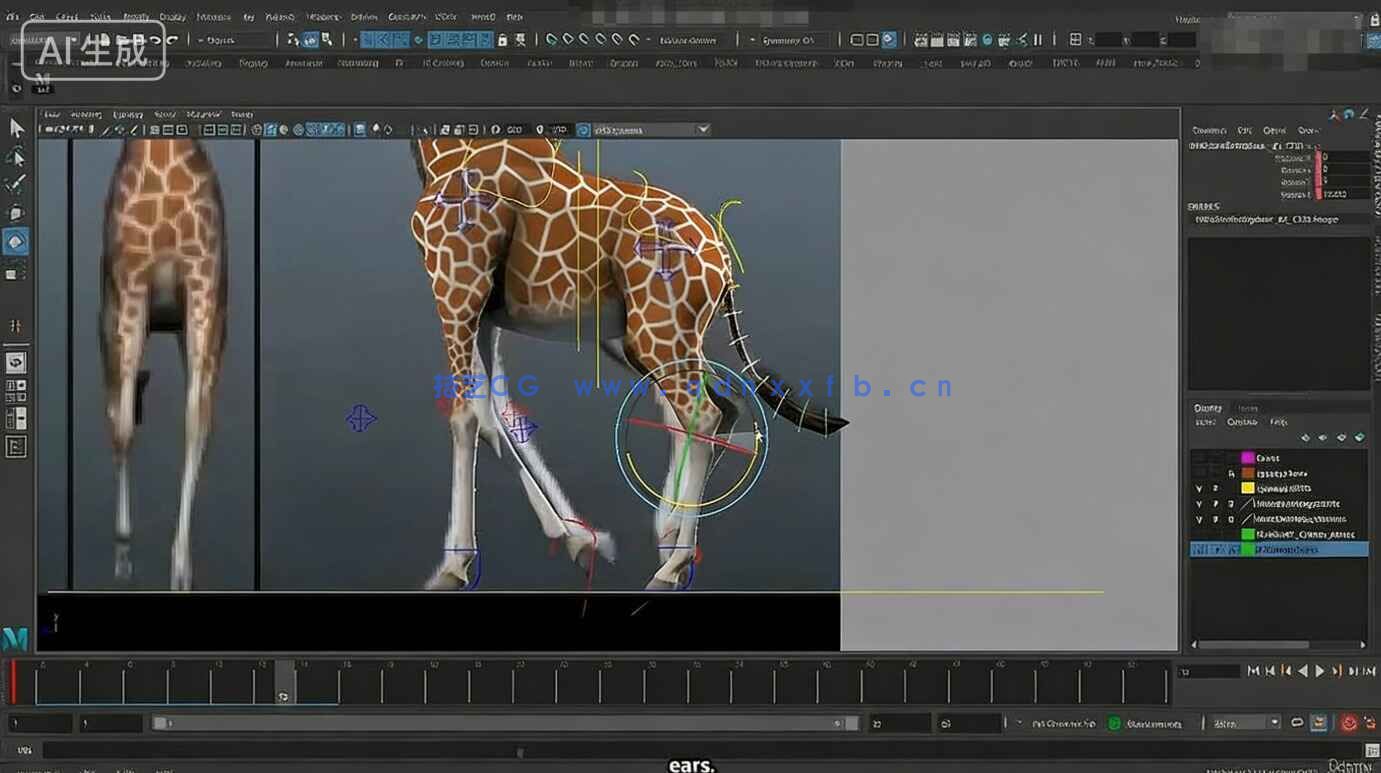Toggle the lock icon in the status line
The height and width of the screenshot is (773, 1381).
point(502,40)
